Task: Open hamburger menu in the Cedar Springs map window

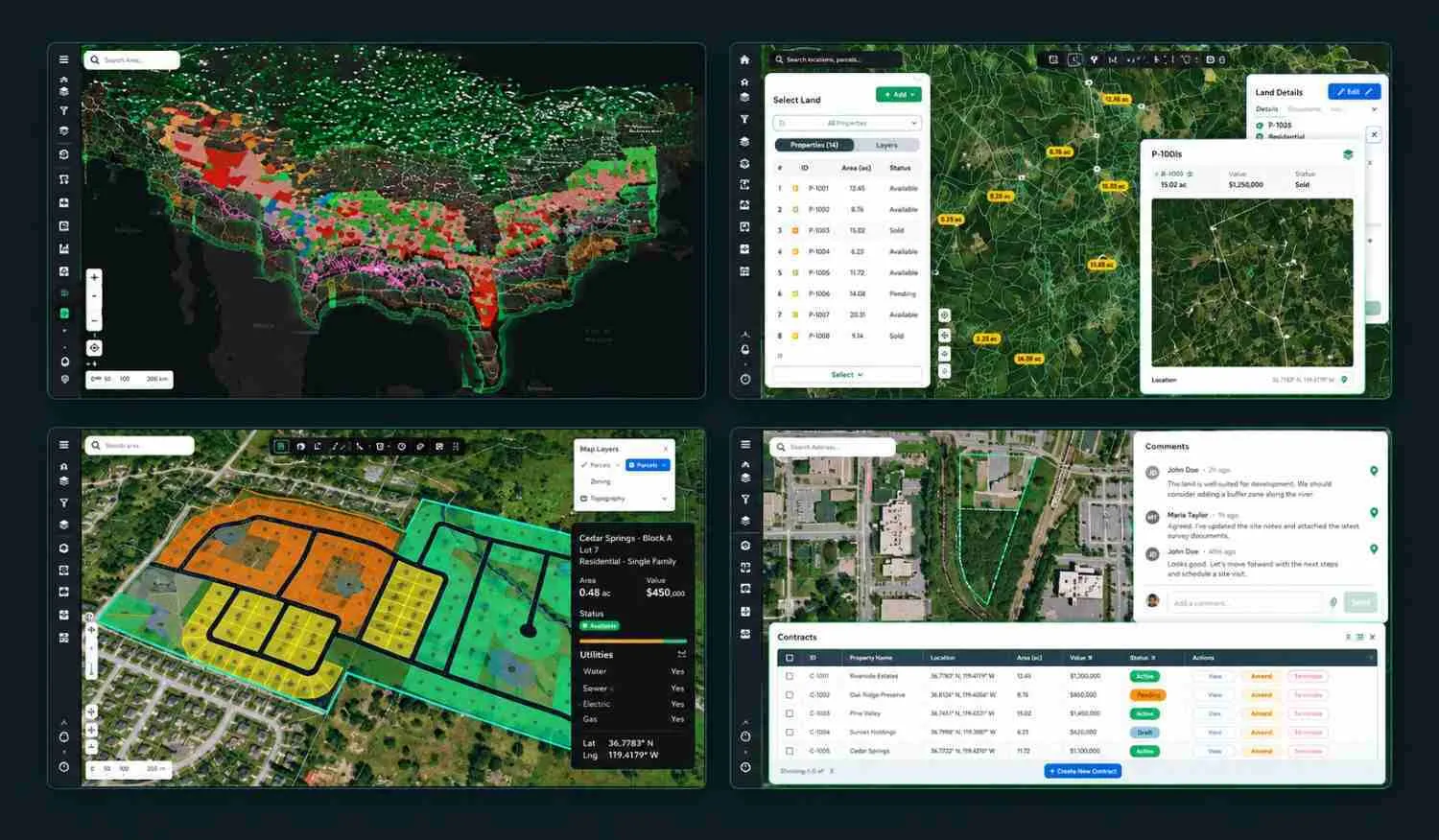Action: (x=63, y=445)
